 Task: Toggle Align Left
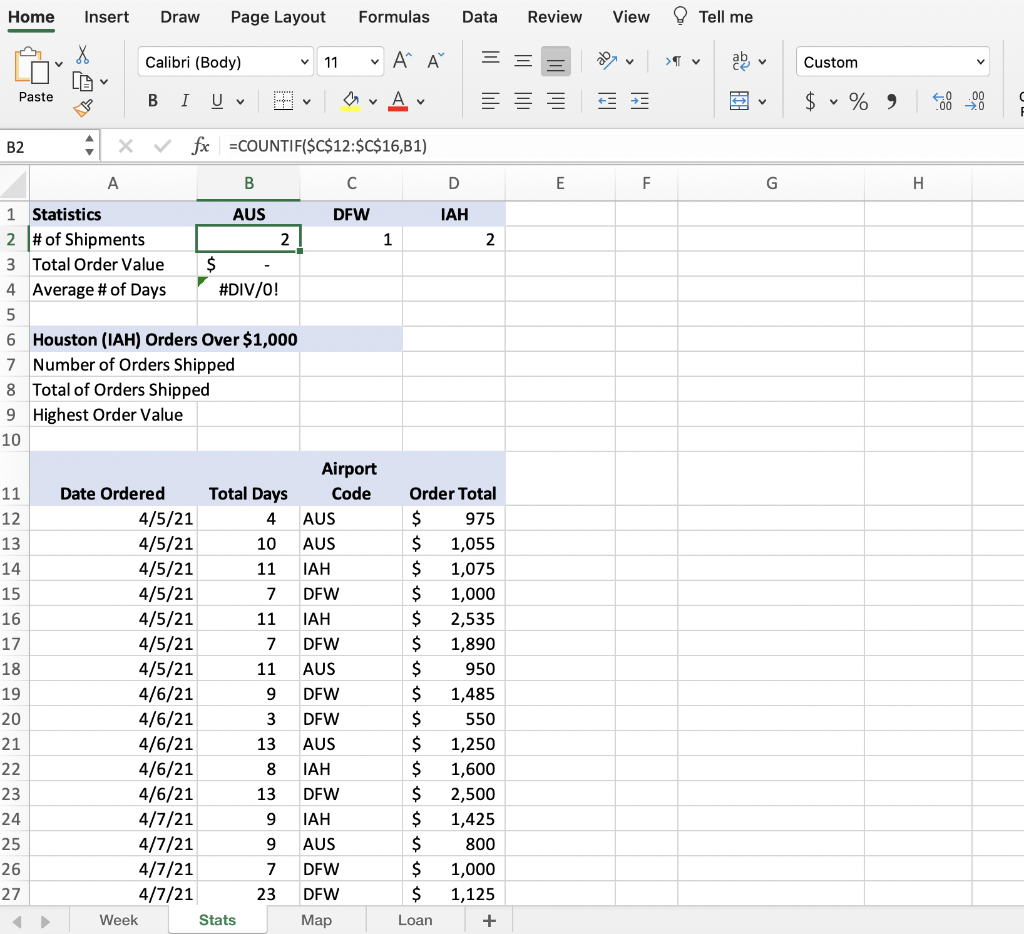[x=490, y=101]
